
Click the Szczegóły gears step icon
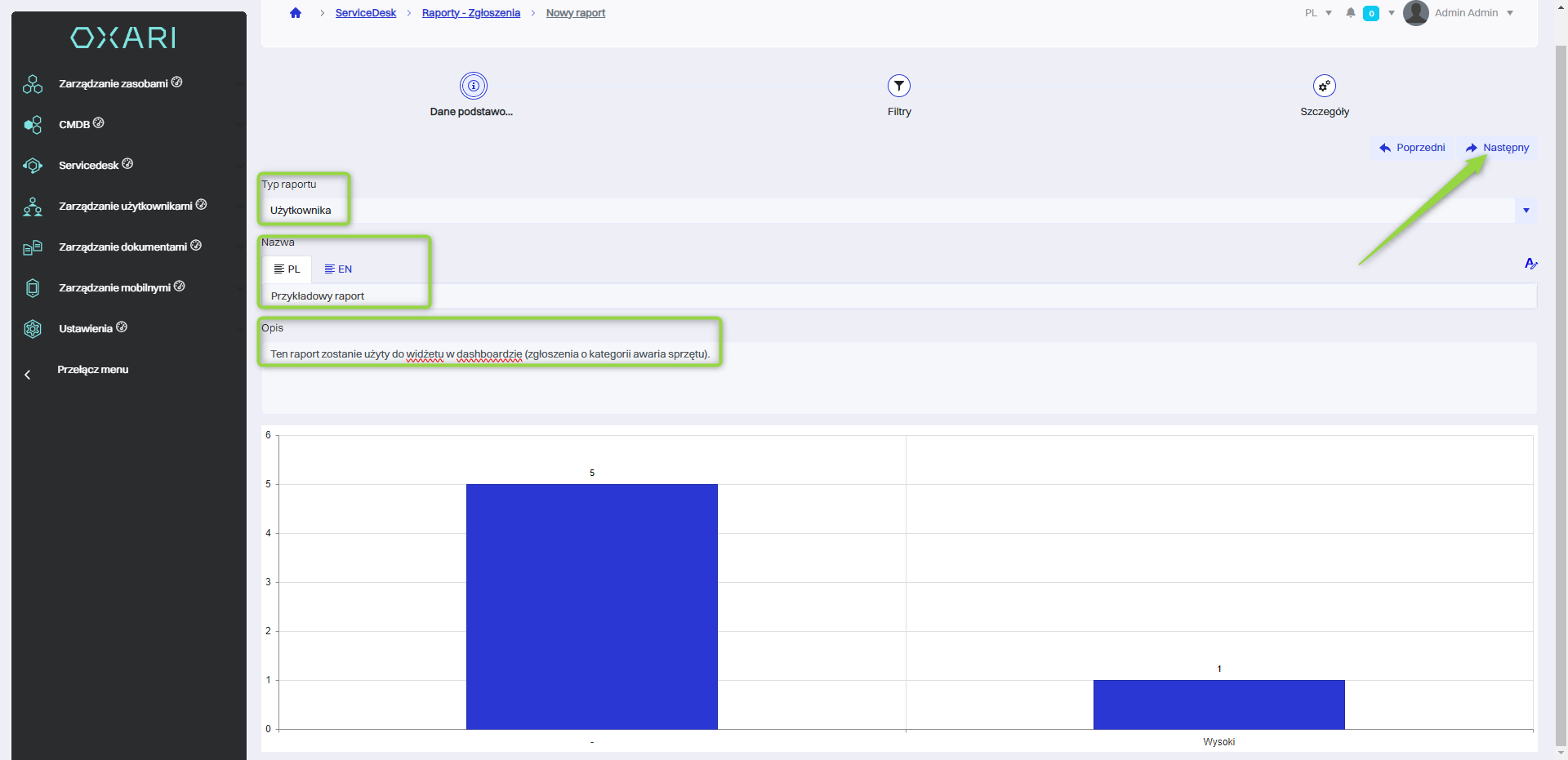pyautogui.click(x=1324, y=86)
